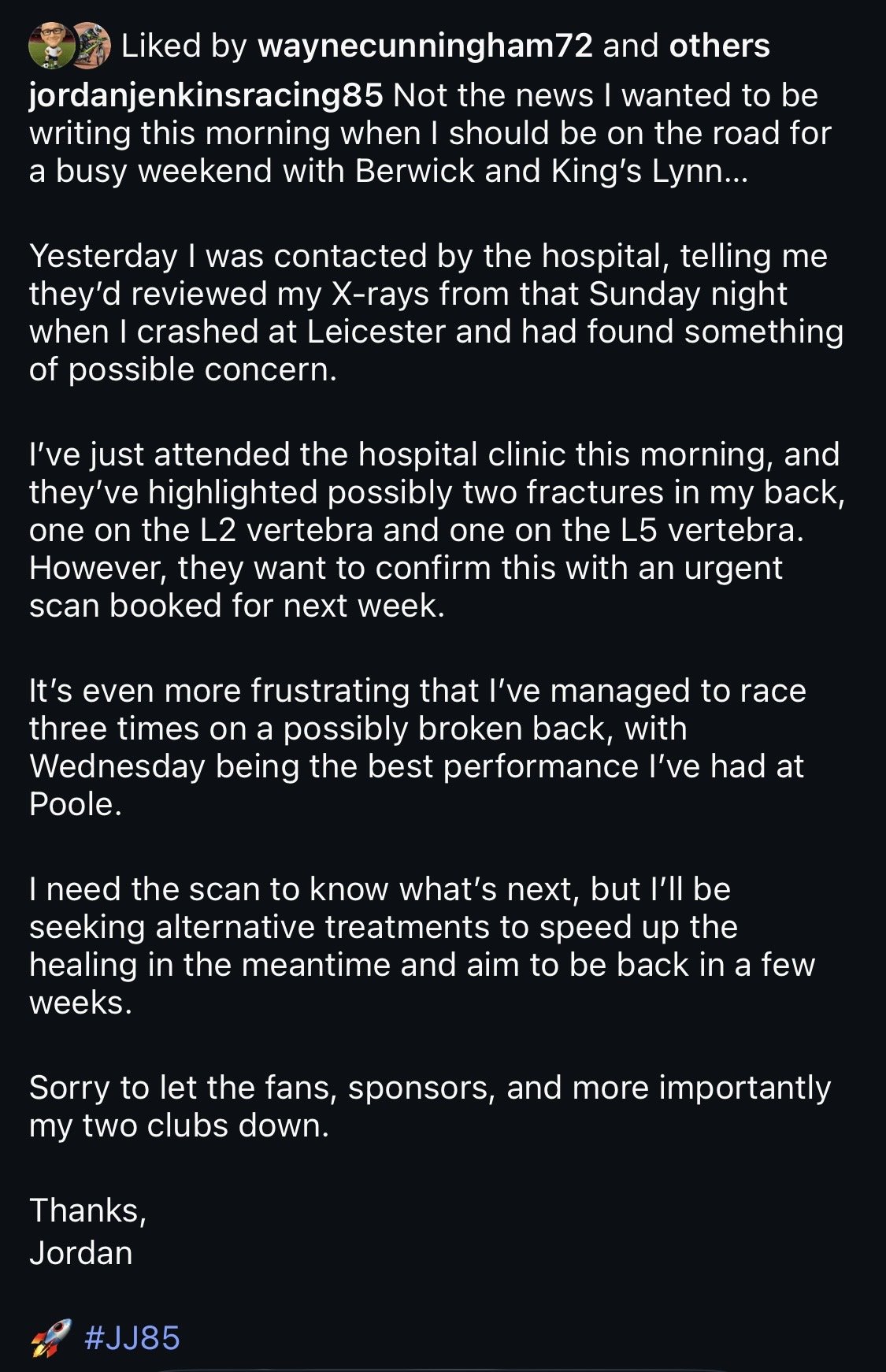886x1372 pixels.
Task: Open the first liker's profile avatar
Action: pos(50,46)
